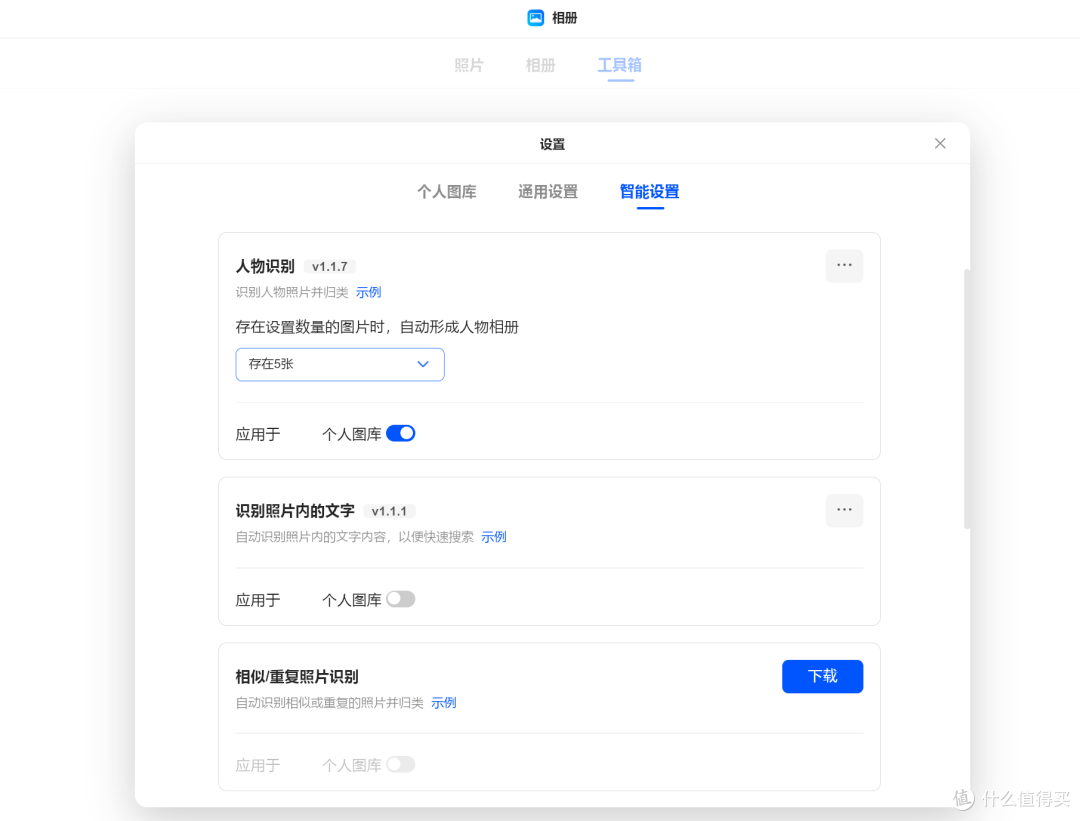Switch to the 照片 tab
Image resolution: width=1080 pixels, height=821 pixels.
tap(468, 65)
